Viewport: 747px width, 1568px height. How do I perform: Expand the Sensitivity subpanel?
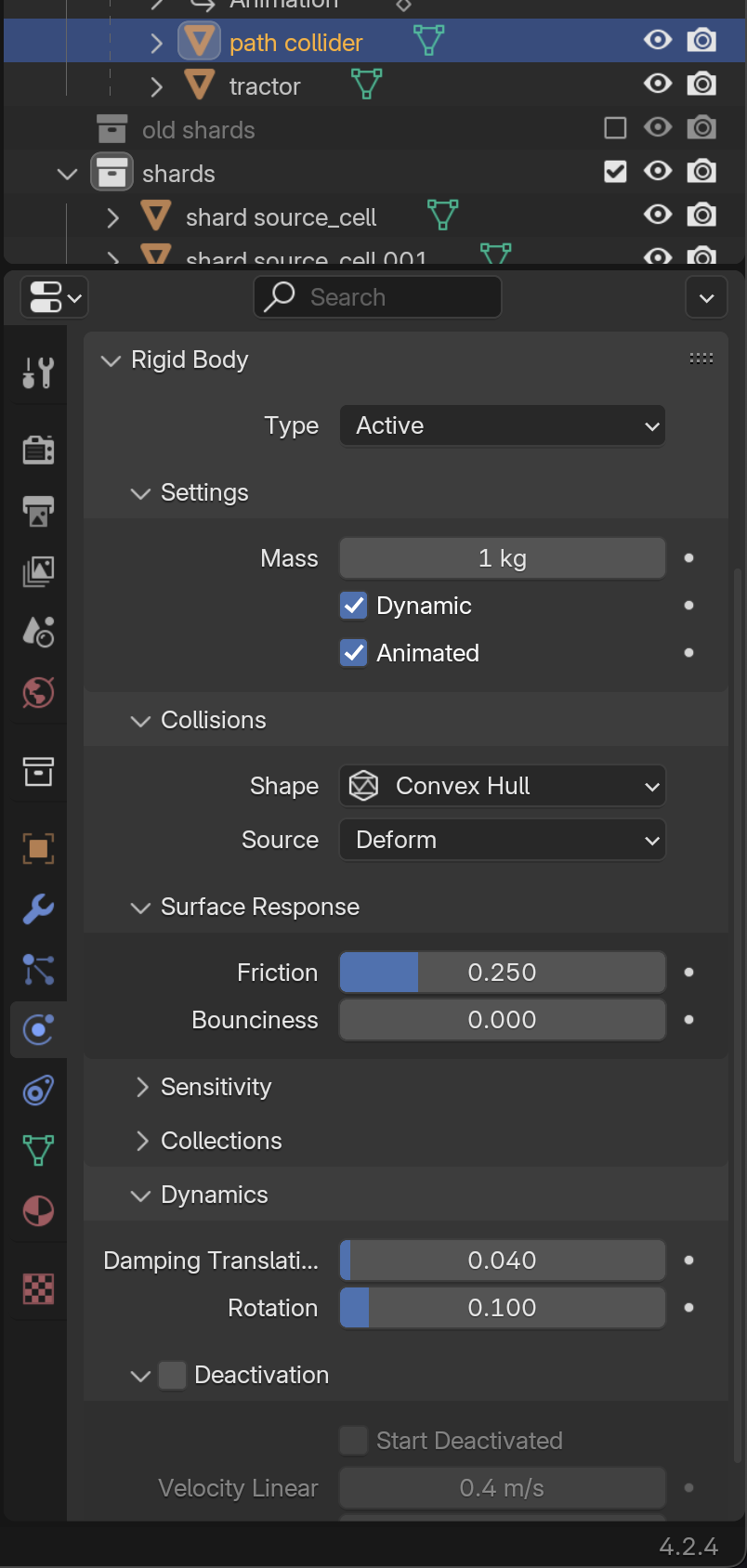141,1087
